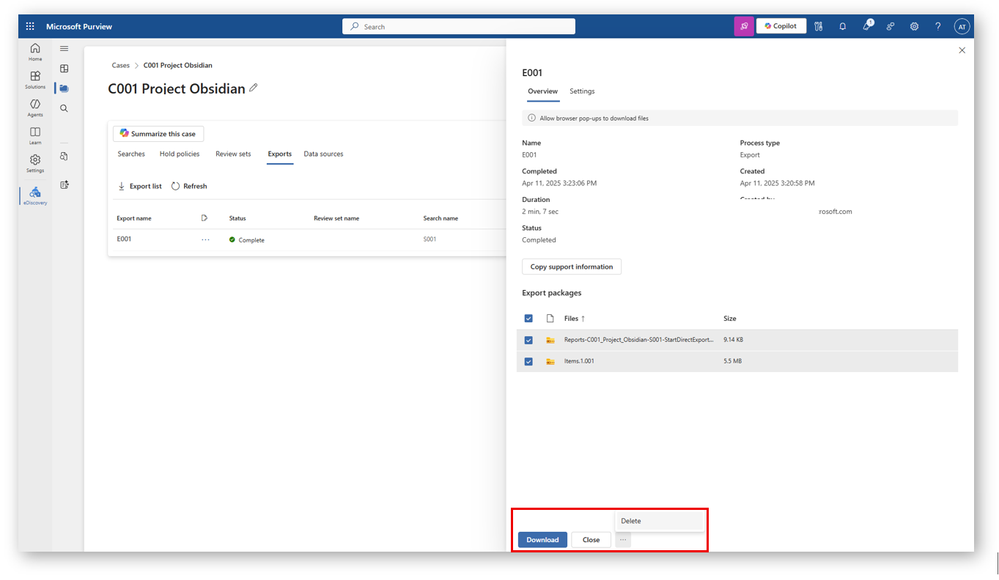Open the Settings tab in E001 panel
999x580 pixels.
[x=582, y=91]
